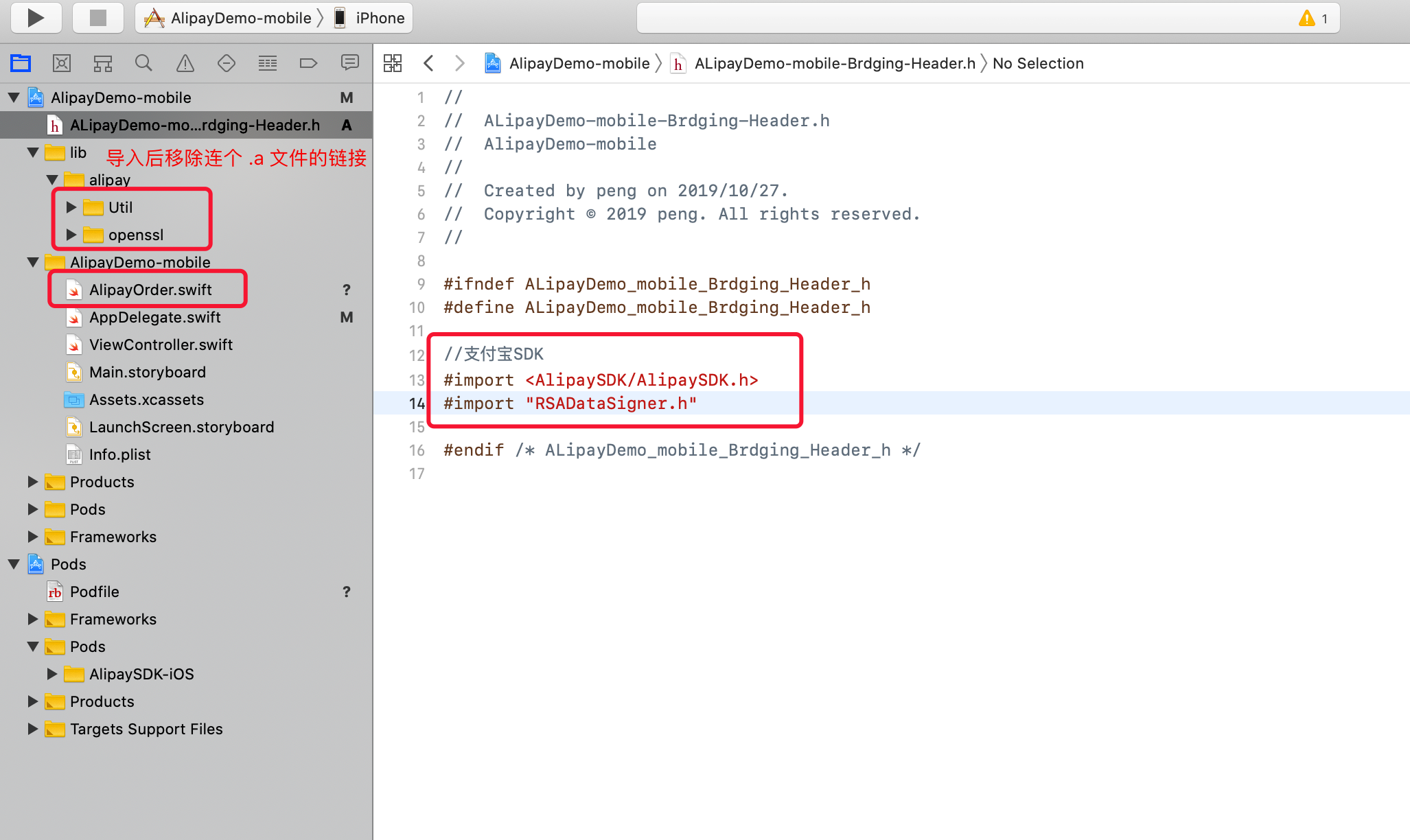Open the Source Control navigator icon
The width and height of the screenshot is (1410, 840).
[62, 63]
